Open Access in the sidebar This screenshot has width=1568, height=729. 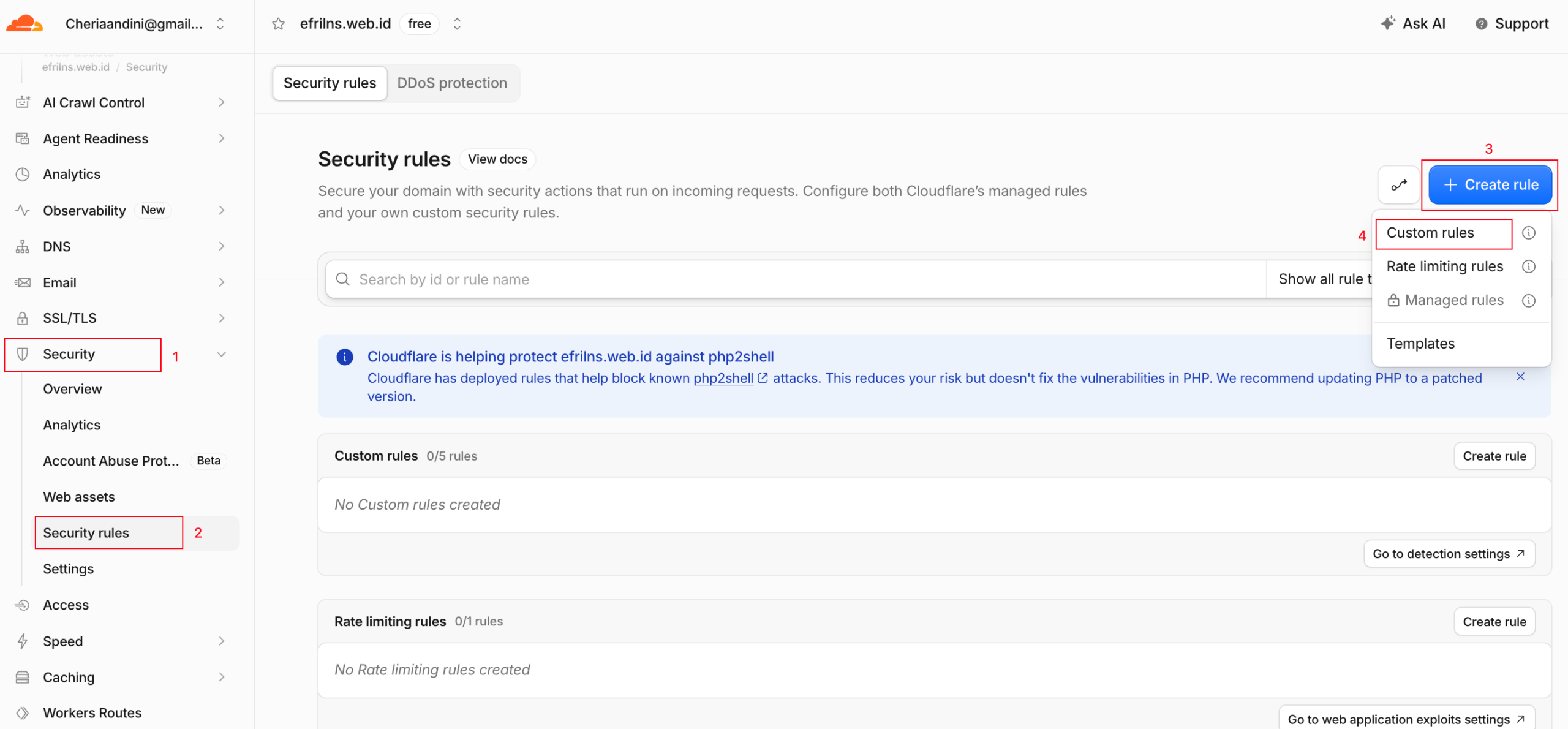coord(66,605)
